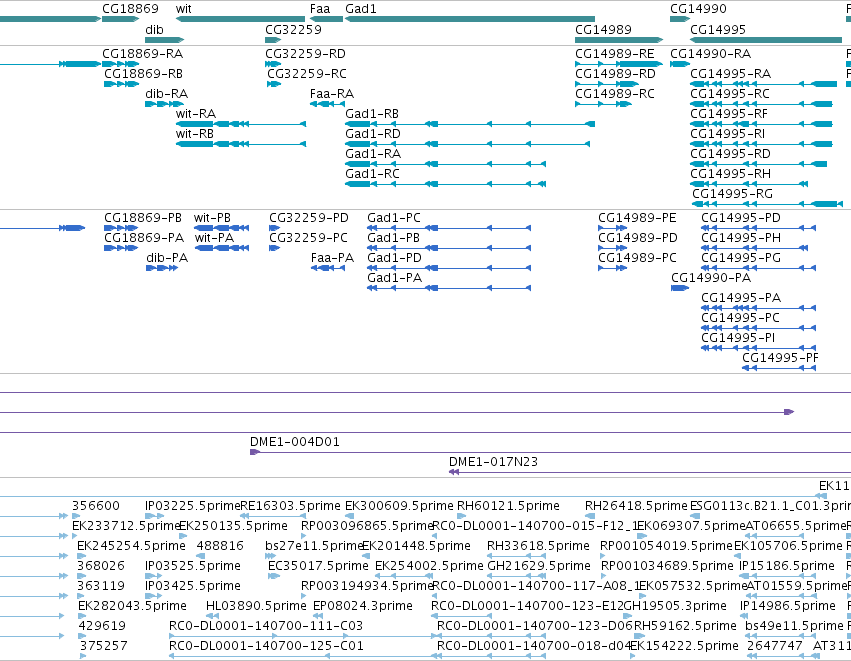Select transcript Faa-RA
Screen dimensions: 851x661
(332, 94)
